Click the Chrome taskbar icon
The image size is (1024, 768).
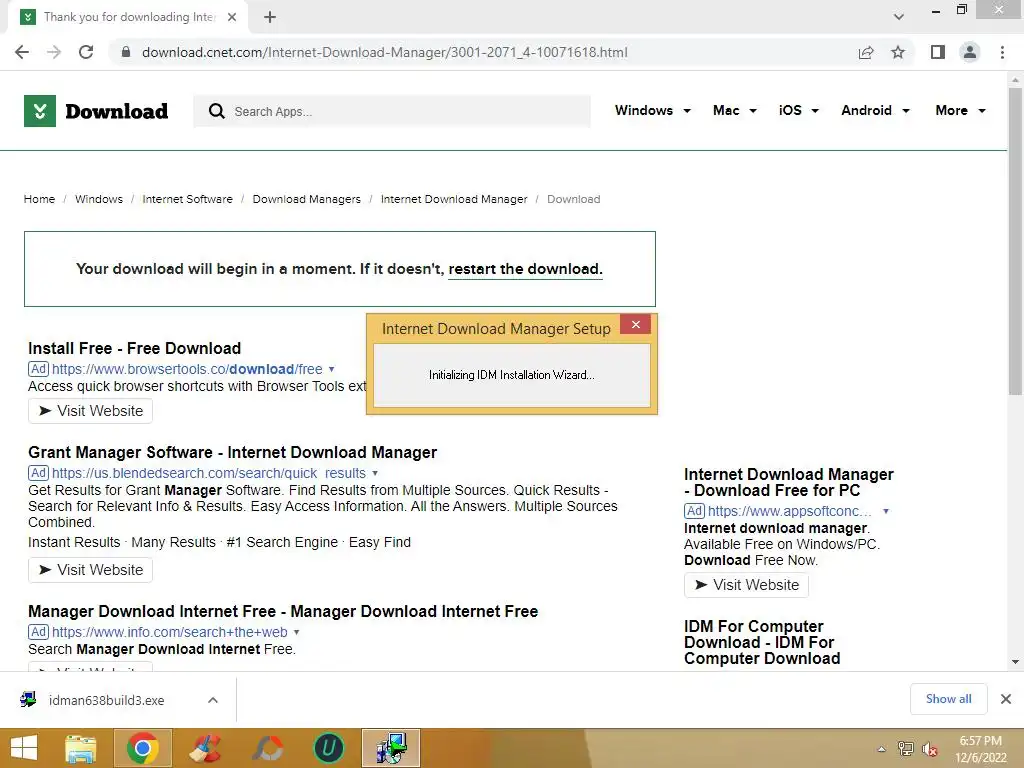[x=143, y=748]
